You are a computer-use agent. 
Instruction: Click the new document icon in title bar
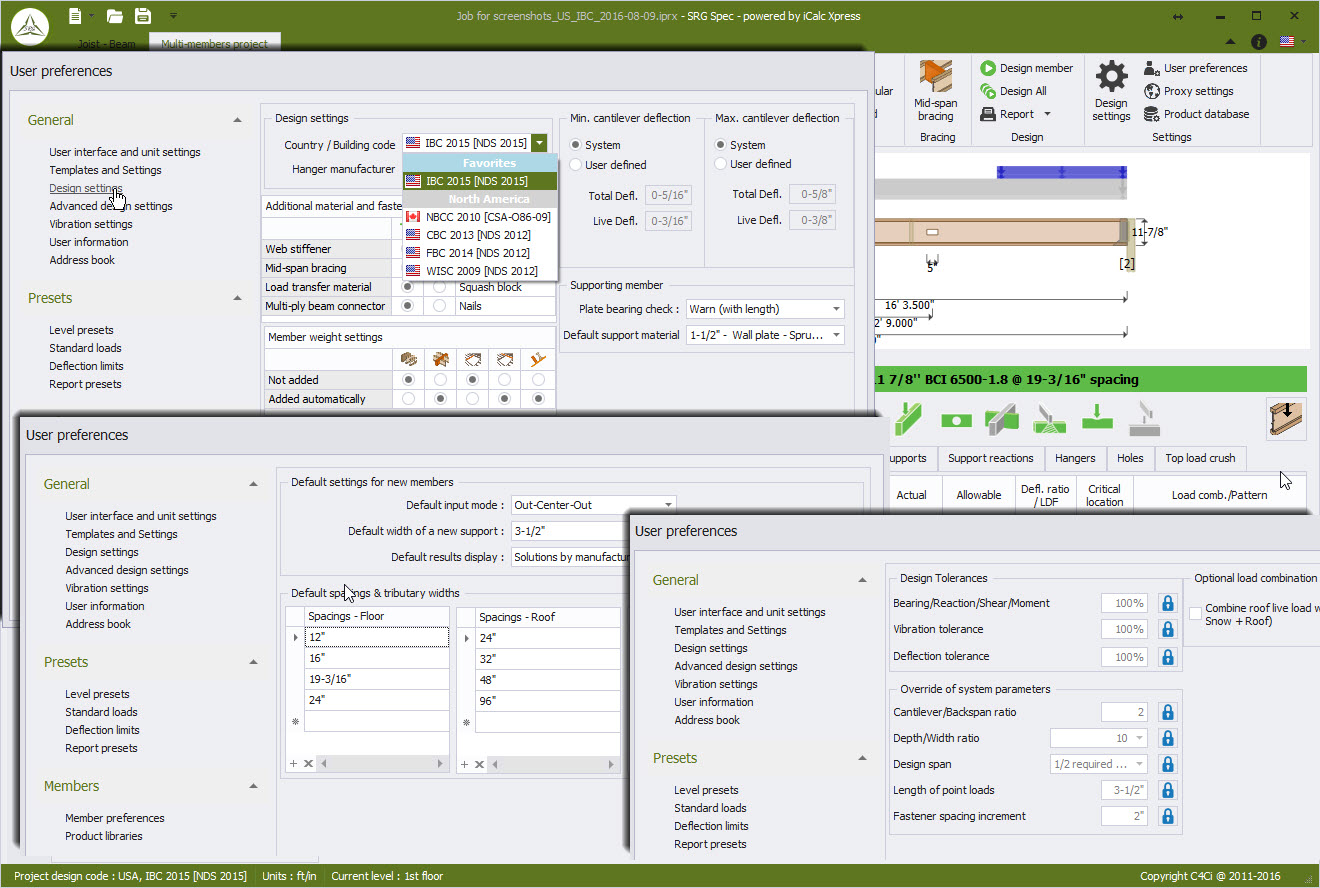click(x=76, y=16)
